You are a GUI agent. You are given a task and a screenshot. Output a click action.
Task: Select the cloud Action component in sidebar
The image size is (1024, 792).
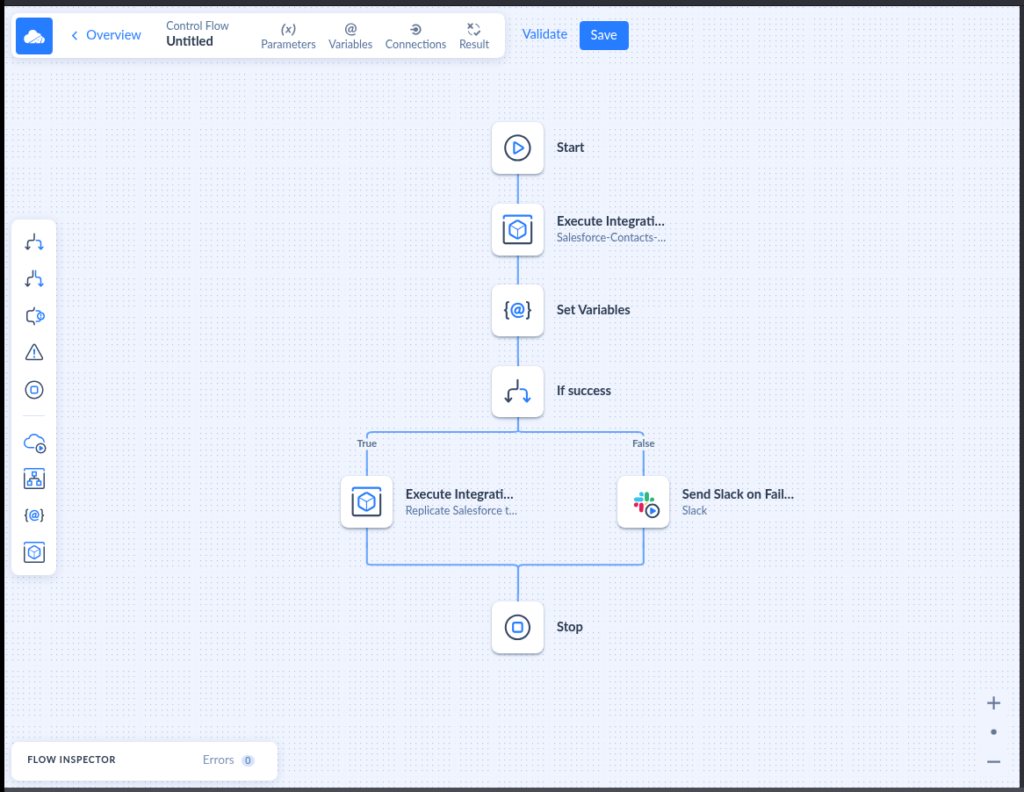[35, 443]
